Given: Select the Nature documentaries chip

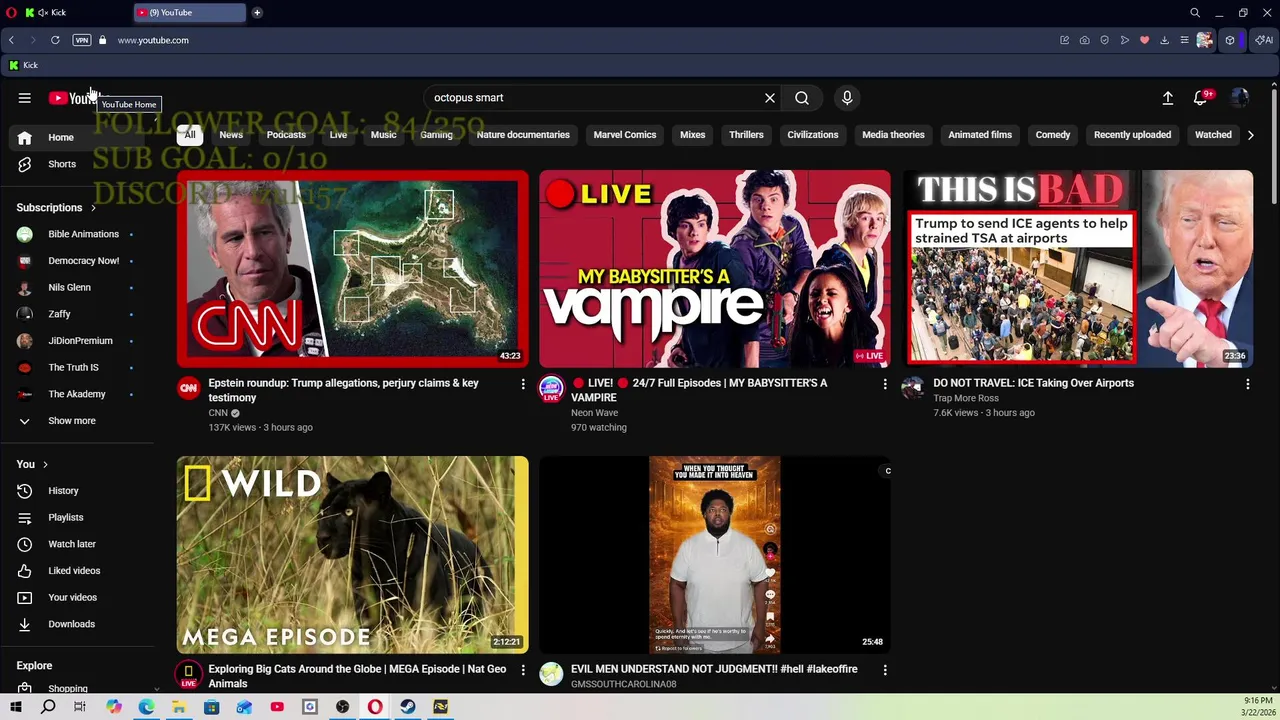Looking at the screenshot, I should pyautogui.click(x=523, y=135).
